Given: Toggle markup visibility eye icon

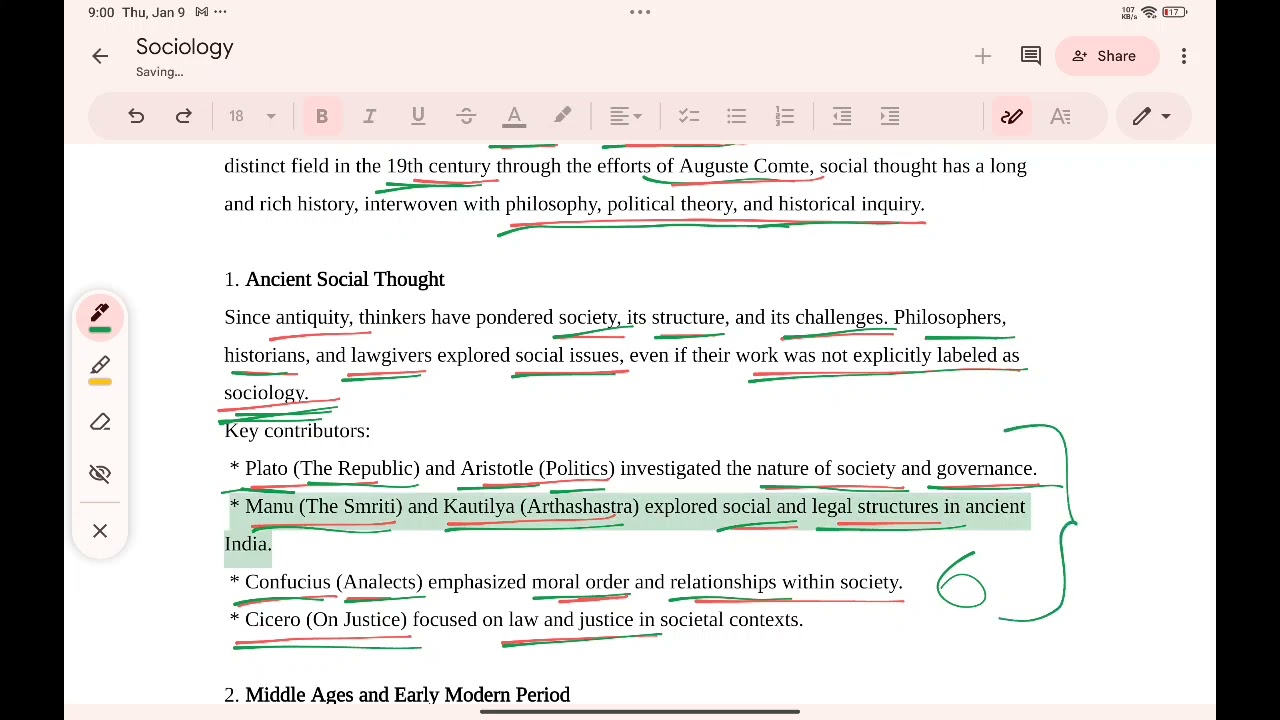Looking at the screenshot, I should pos(100,473).
